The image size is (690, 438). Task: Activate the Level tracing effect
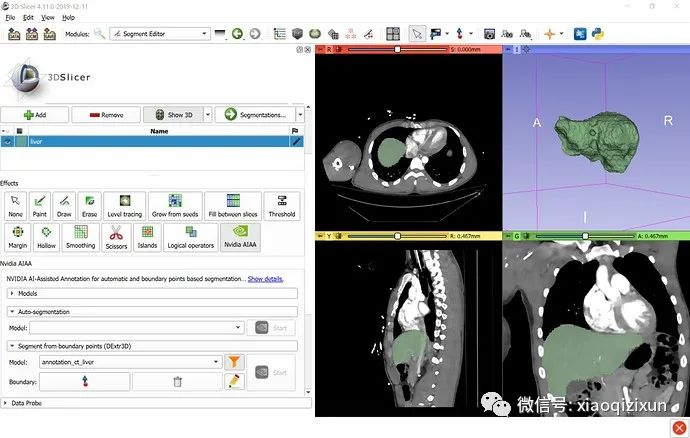[x=125, y=206]
